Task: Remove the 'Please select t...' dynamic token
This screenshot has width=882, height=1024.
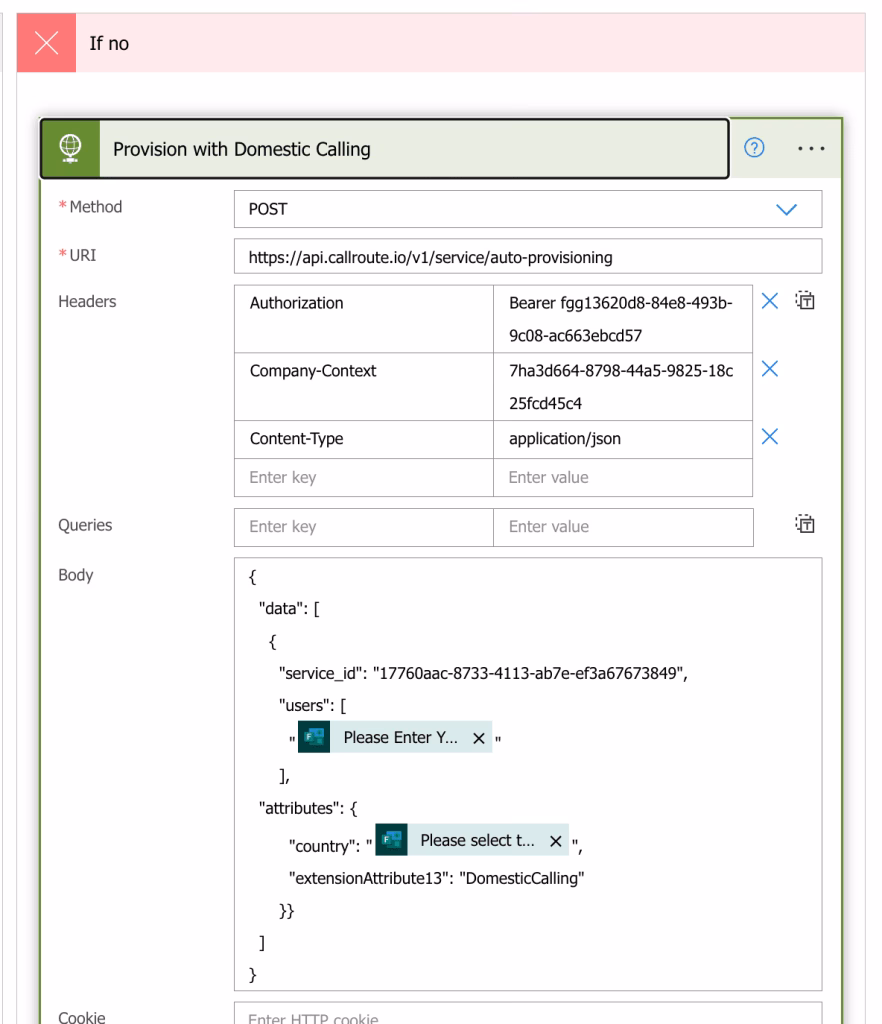Action: 556,842
